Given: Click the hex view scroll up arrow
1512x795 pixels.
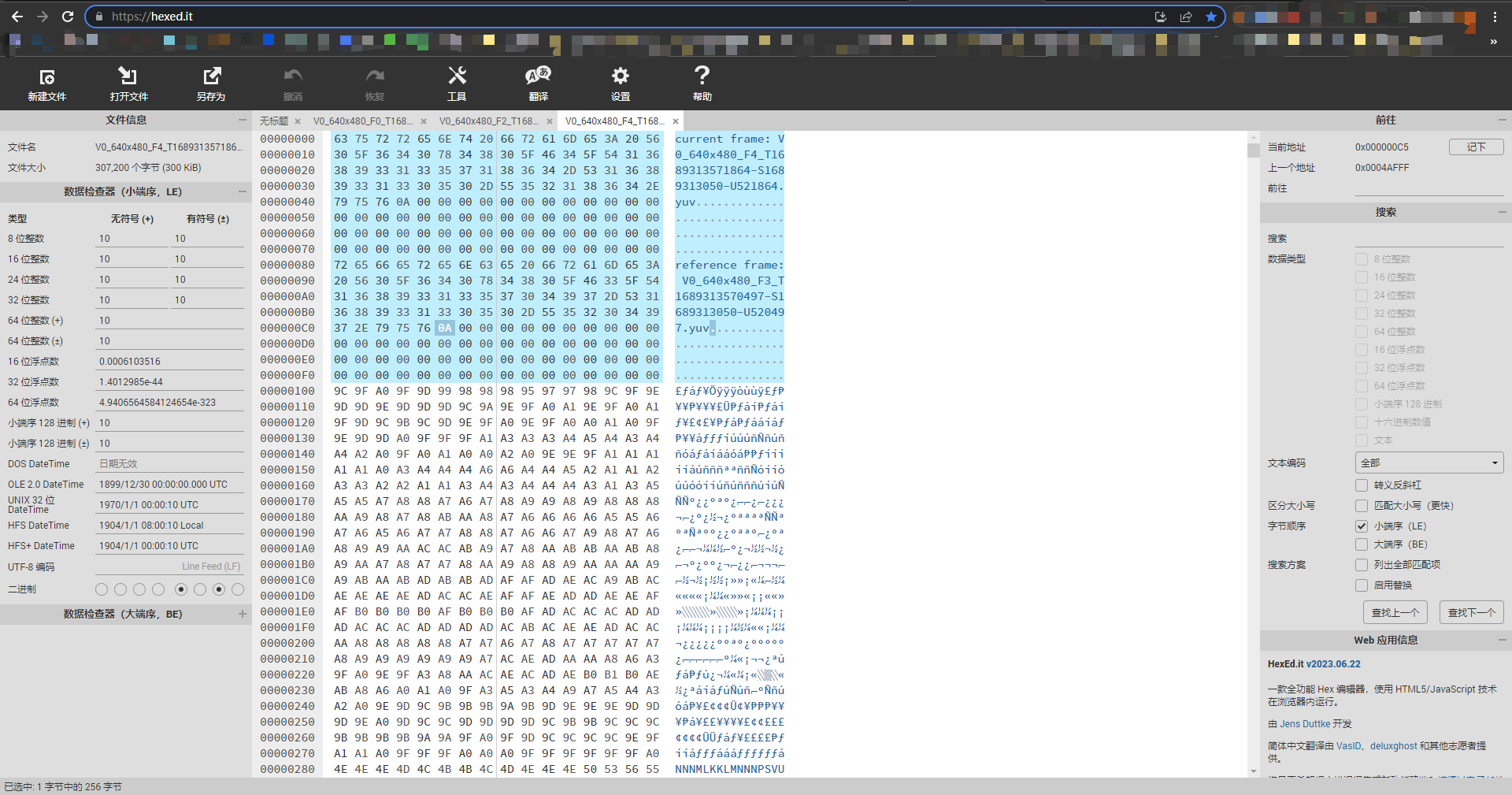Looking at the screenshot, I should [1254, 138].
